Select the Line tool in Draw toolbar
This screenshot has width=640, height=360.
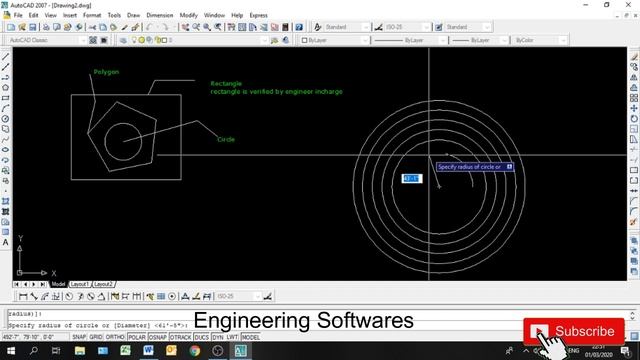click(6, 57)
